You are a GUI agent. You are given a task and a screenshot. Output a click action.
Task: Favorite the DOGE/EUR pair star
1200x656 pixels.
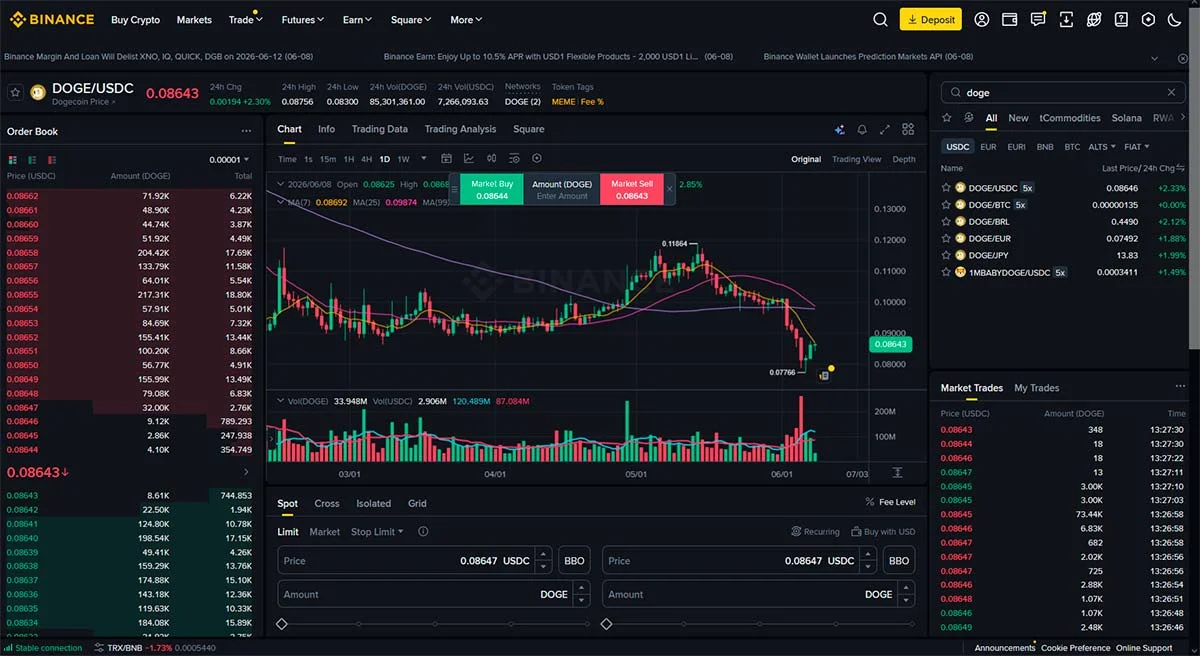pyautogui.click(x=946, y=238)
